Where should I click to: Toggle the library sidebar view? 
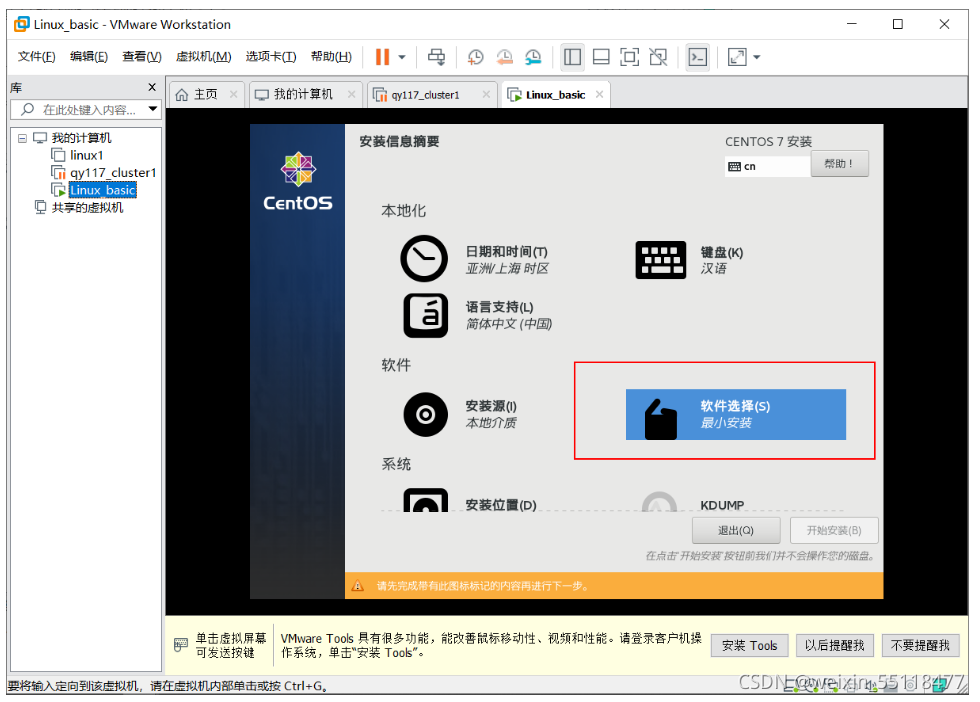[572, 57]
